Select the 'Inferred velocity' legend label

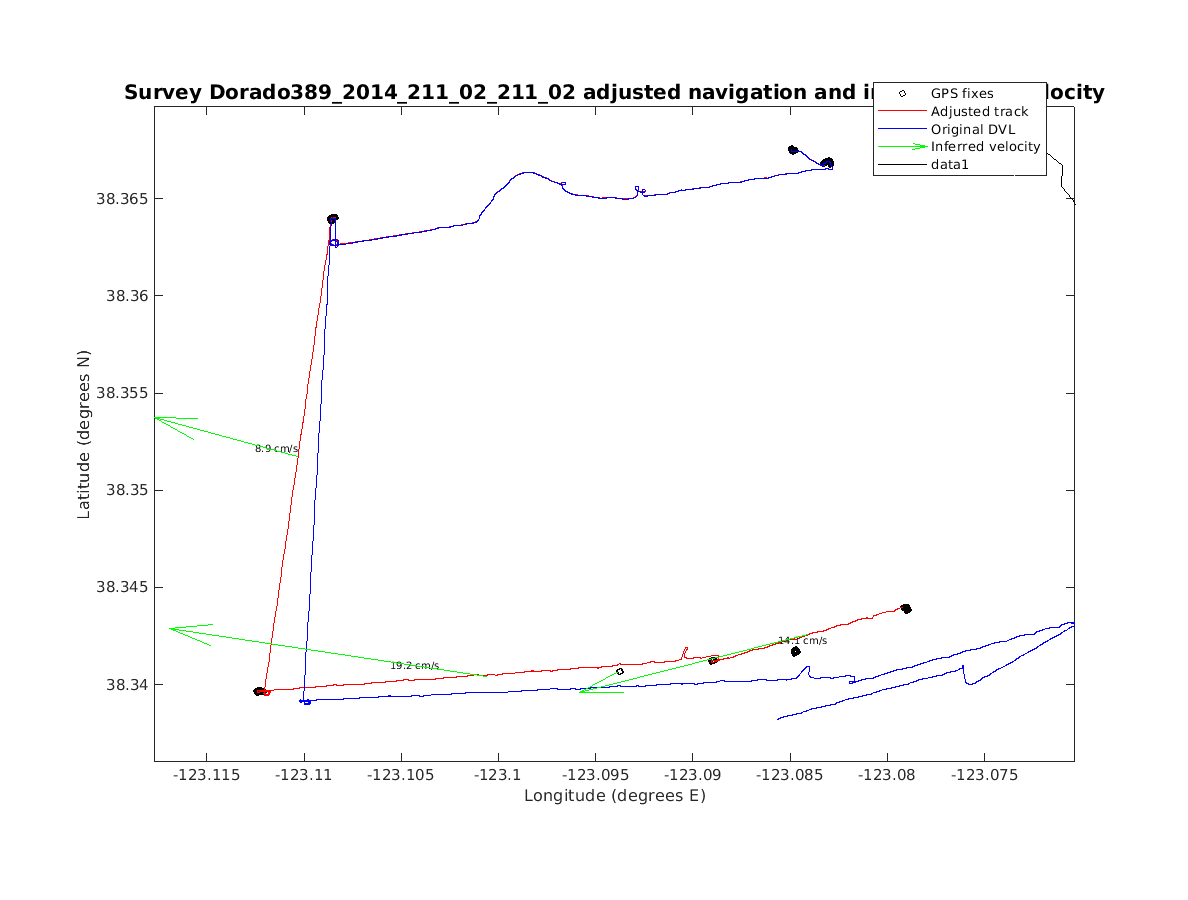coord(985,147)
